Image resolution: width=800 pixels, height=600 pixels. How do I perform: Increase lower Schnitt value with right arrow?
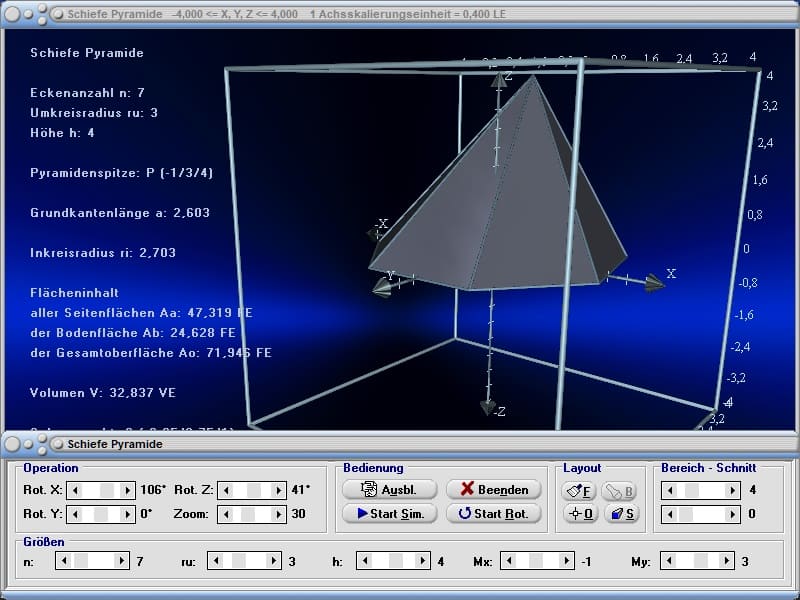733,514
